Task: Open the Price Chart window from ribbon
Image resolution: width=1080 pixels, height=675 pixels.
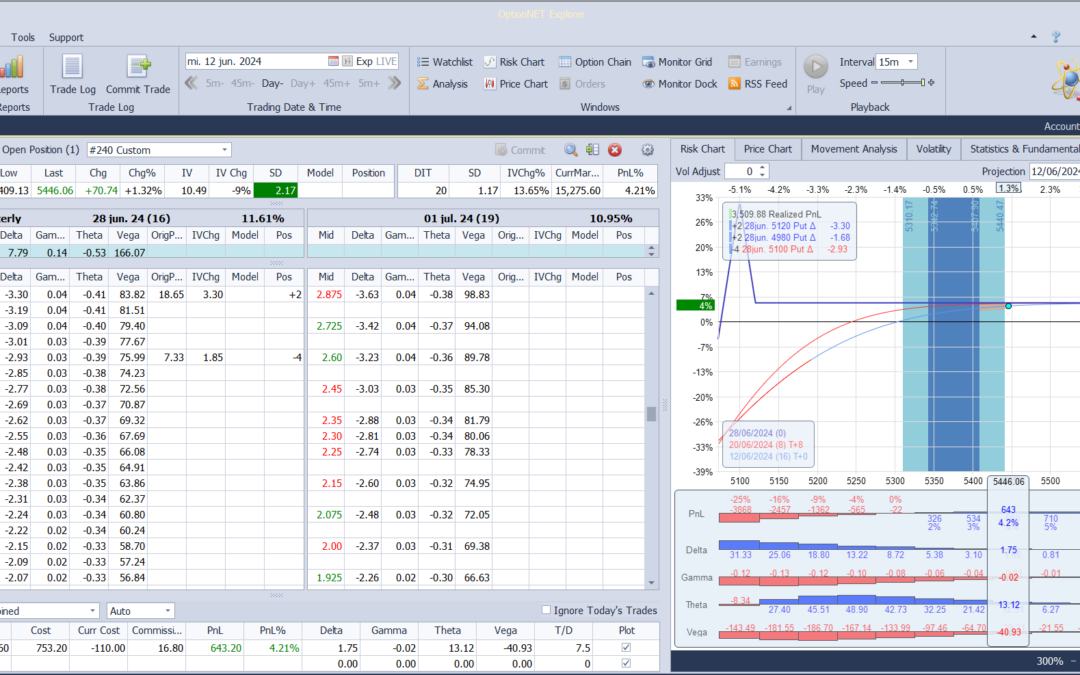Action: point(515,84)
